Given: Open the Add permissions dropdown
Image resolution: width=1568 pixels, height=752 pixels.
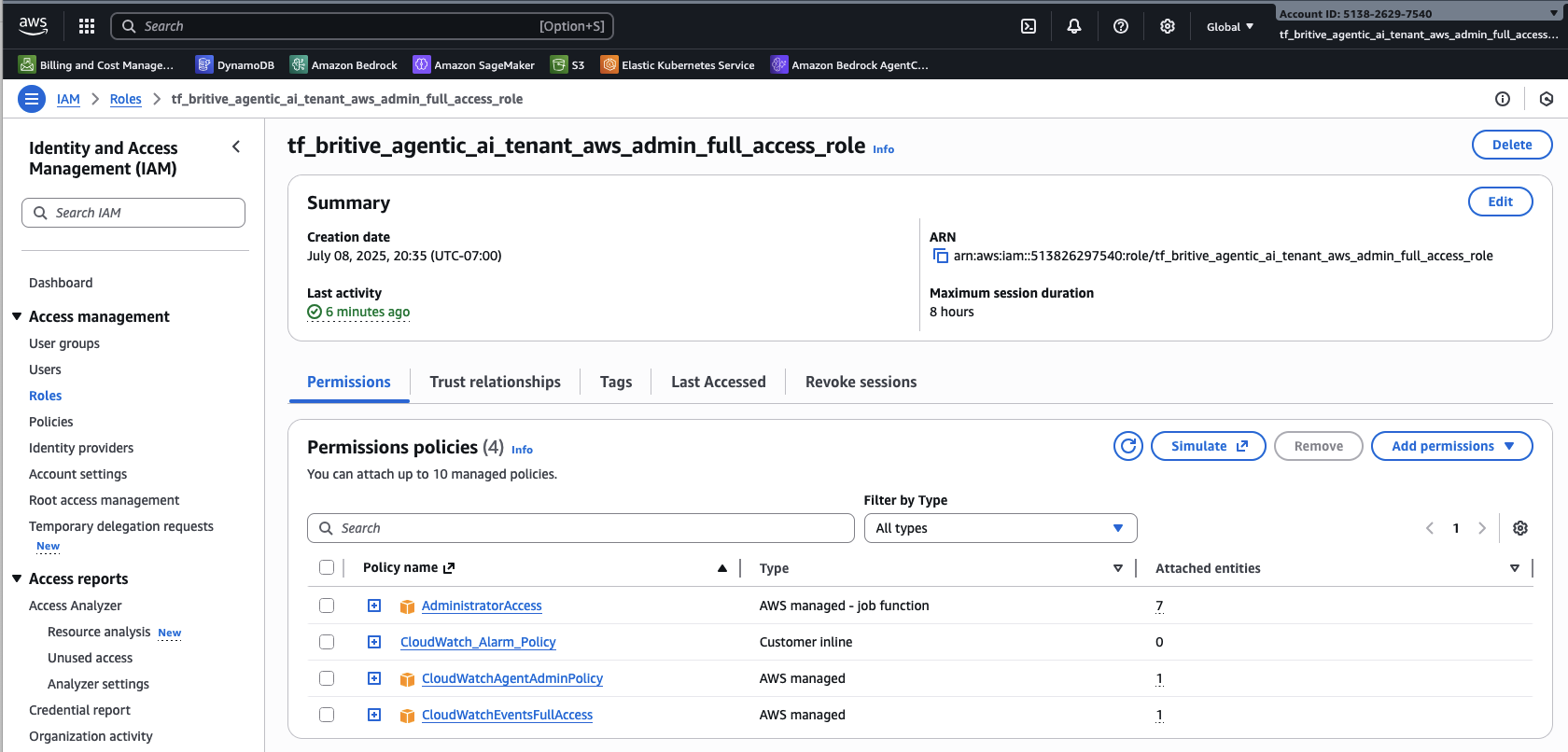Looking at the screenshot, I should (x=1451, y=446).
